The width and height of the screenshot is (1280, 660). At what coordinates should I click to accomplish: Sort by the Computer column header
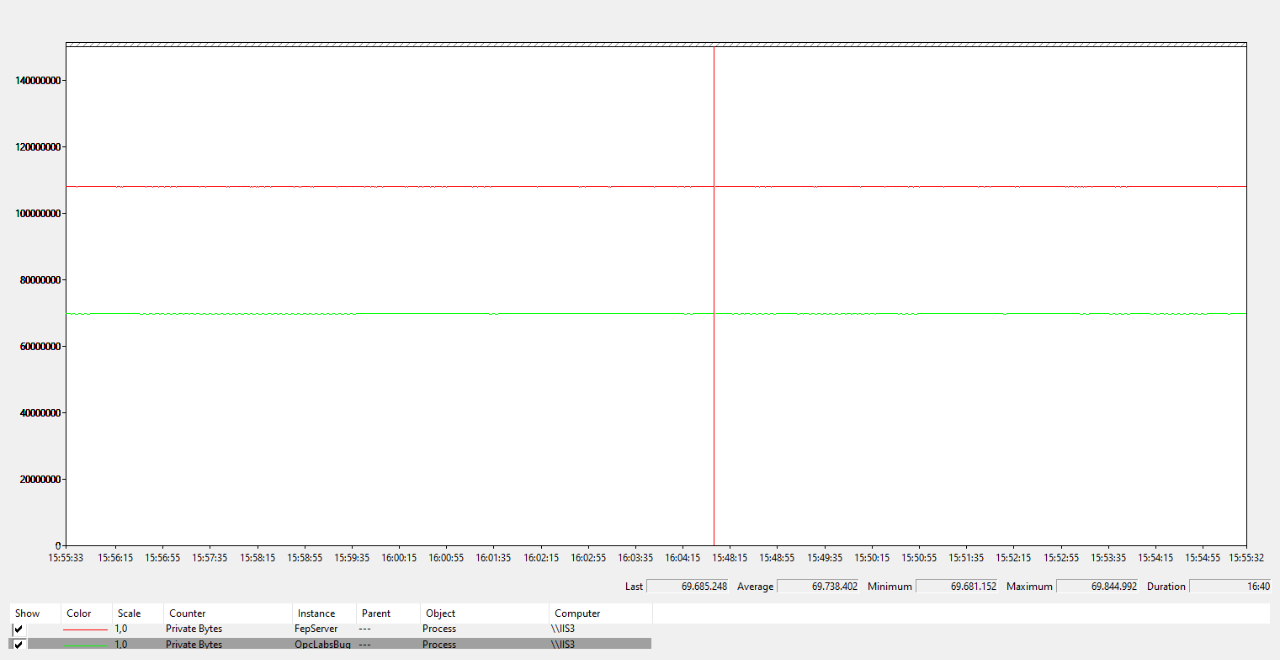(x=600, y=613)
